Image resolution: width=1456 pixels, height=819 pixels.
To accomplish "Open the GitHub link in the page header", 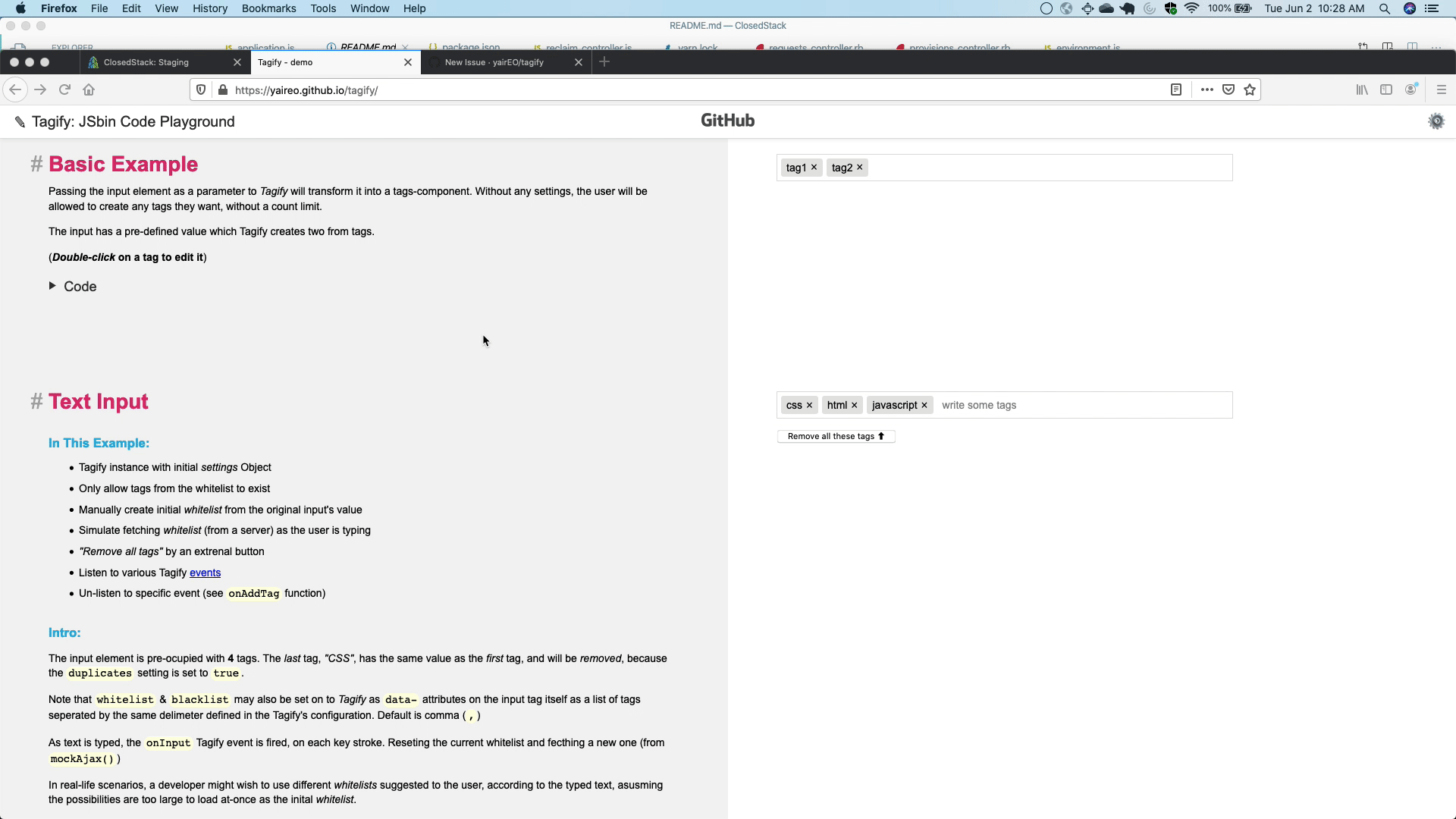I will coord(727,121).
